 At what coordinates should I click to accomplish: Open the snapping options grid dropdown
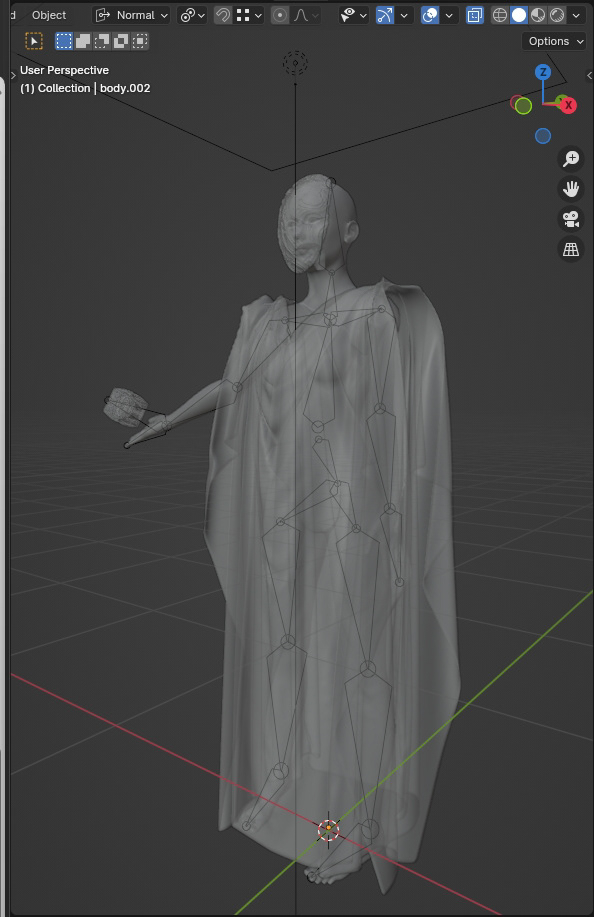point(250,15)
